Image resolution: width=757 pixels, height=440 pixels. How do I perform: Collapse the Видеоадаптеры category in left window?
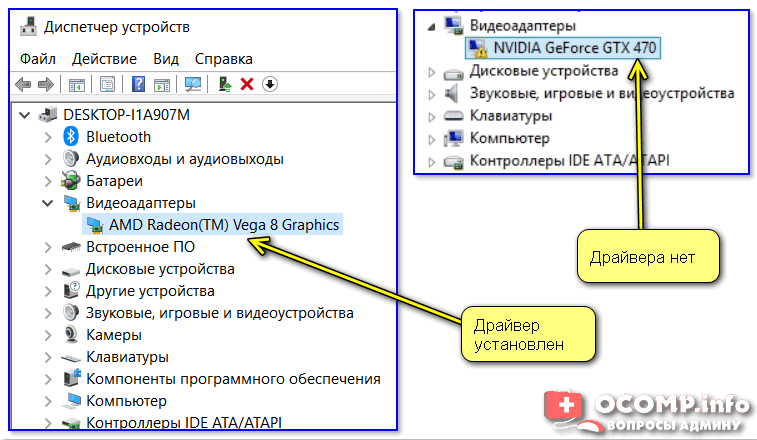47,203
